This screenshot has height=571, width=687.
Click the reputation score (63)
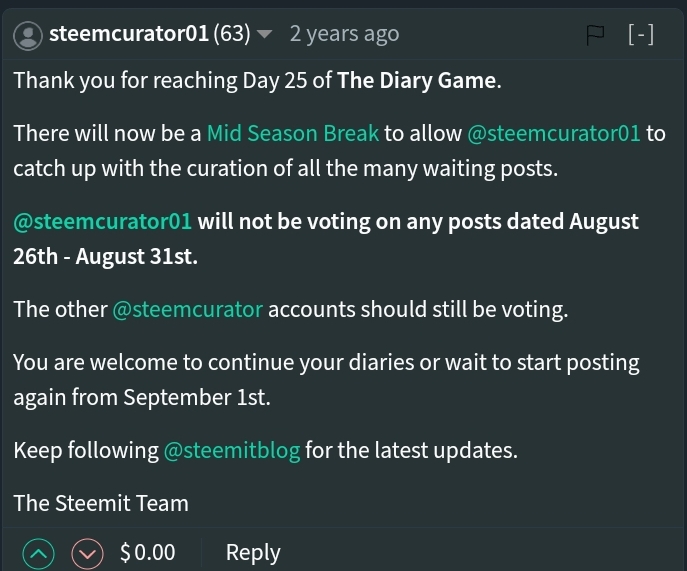coord(231,35)
